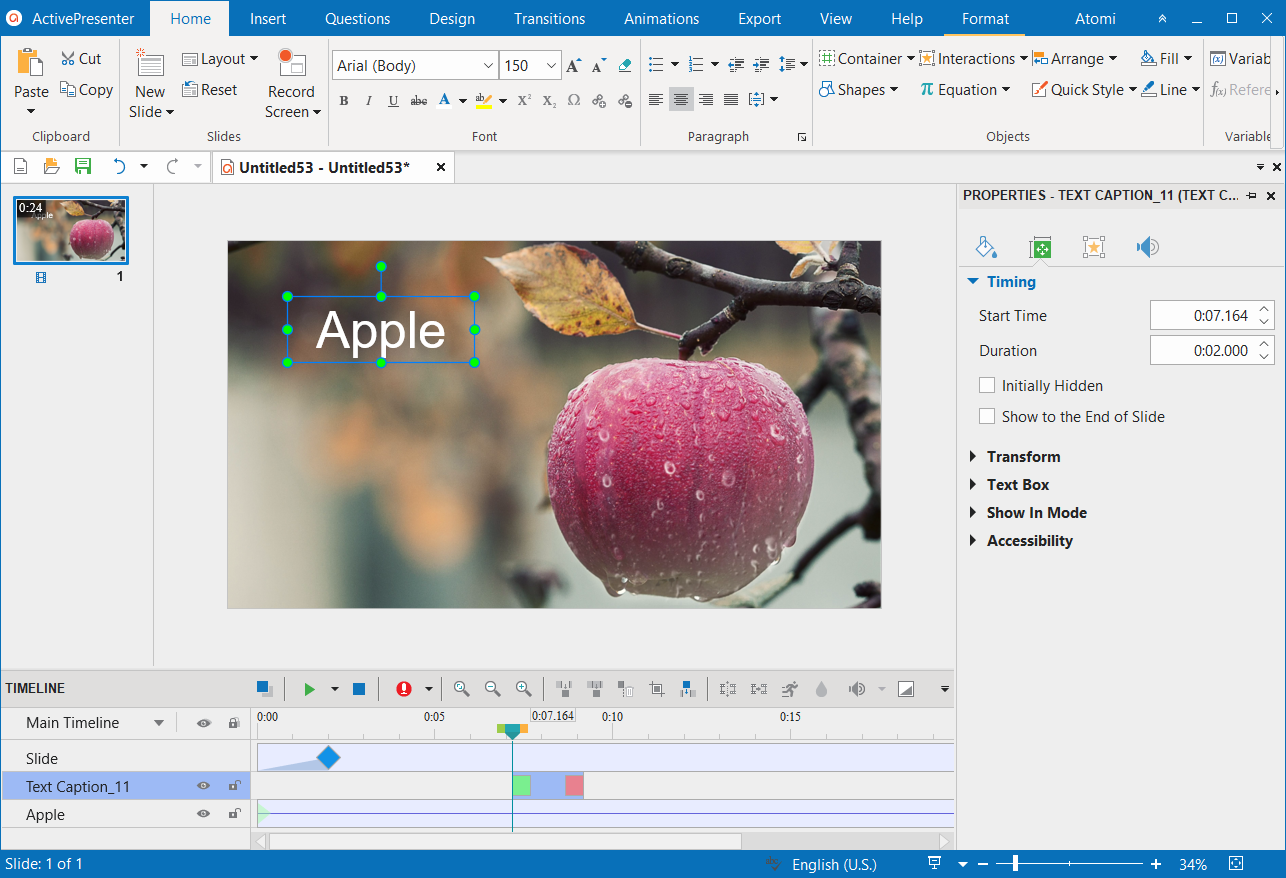The width and height of the screenshot is (1286, 878).
Task: Click the Paste icon in Clipboard
Action: [x=31, y=64]
